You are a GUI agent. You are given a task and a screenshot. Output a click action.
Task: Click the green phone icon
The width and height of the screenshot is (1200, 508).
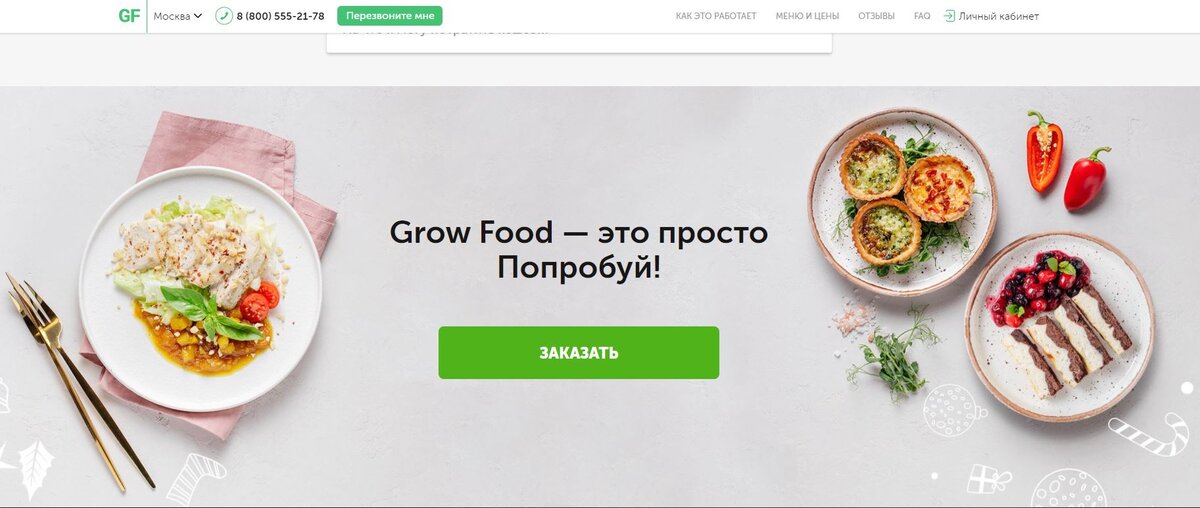(x=224, y=16)
